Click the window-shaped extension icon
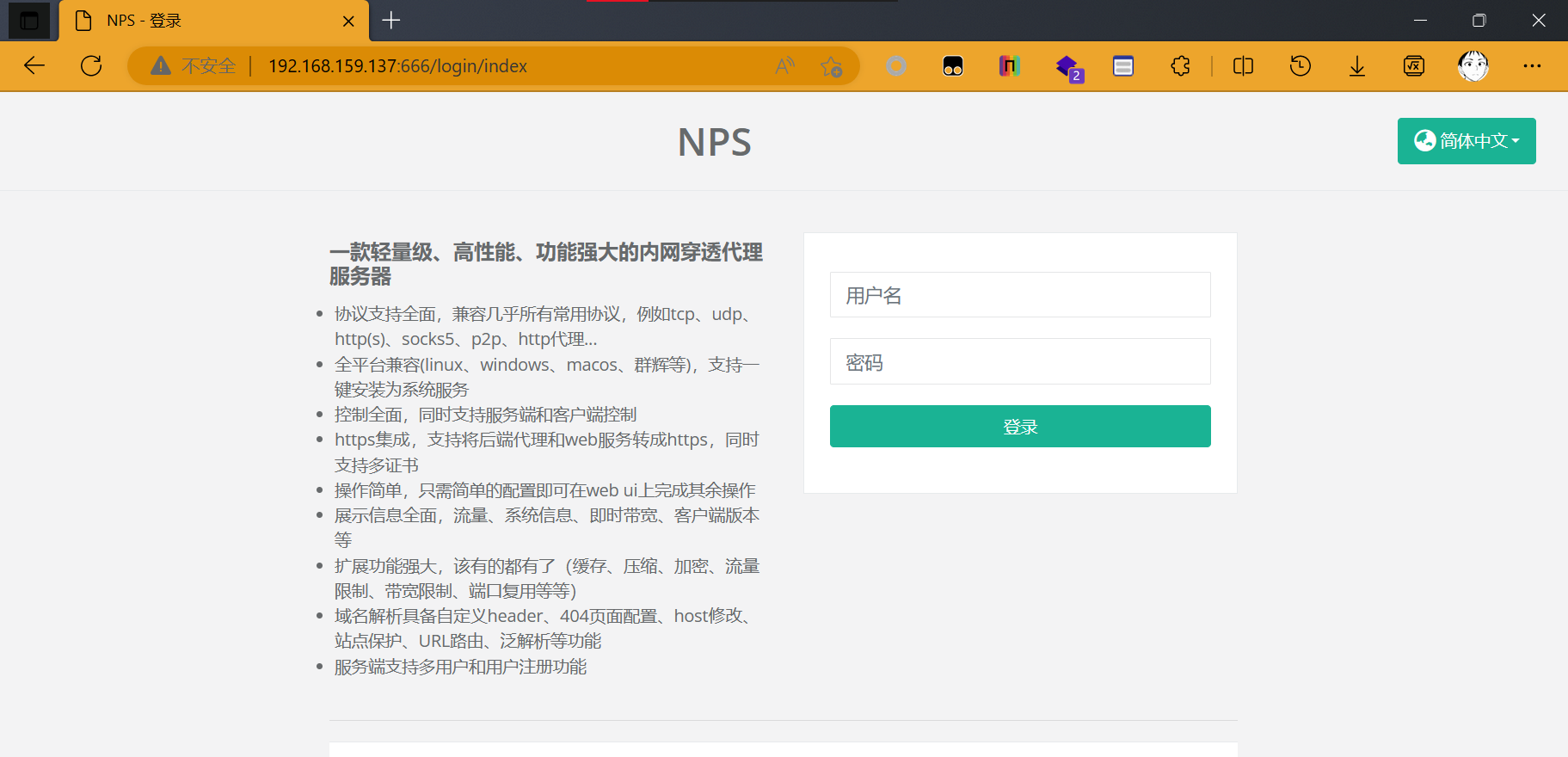This screenshot has height=757, width=1568. point(1123,65)
